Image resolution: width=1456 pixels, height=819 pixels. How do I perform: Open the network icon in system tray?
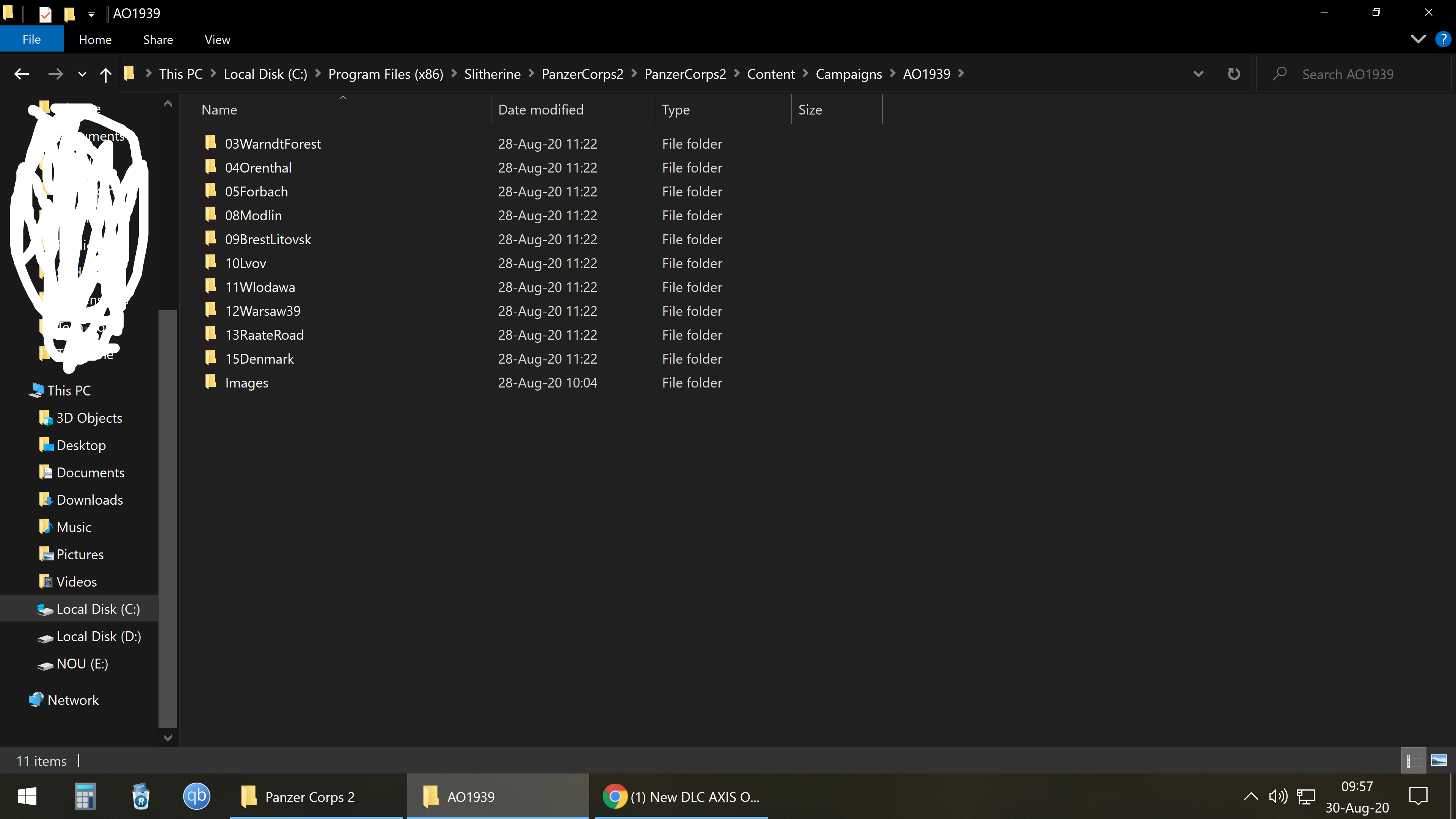tap(1305, 797)
